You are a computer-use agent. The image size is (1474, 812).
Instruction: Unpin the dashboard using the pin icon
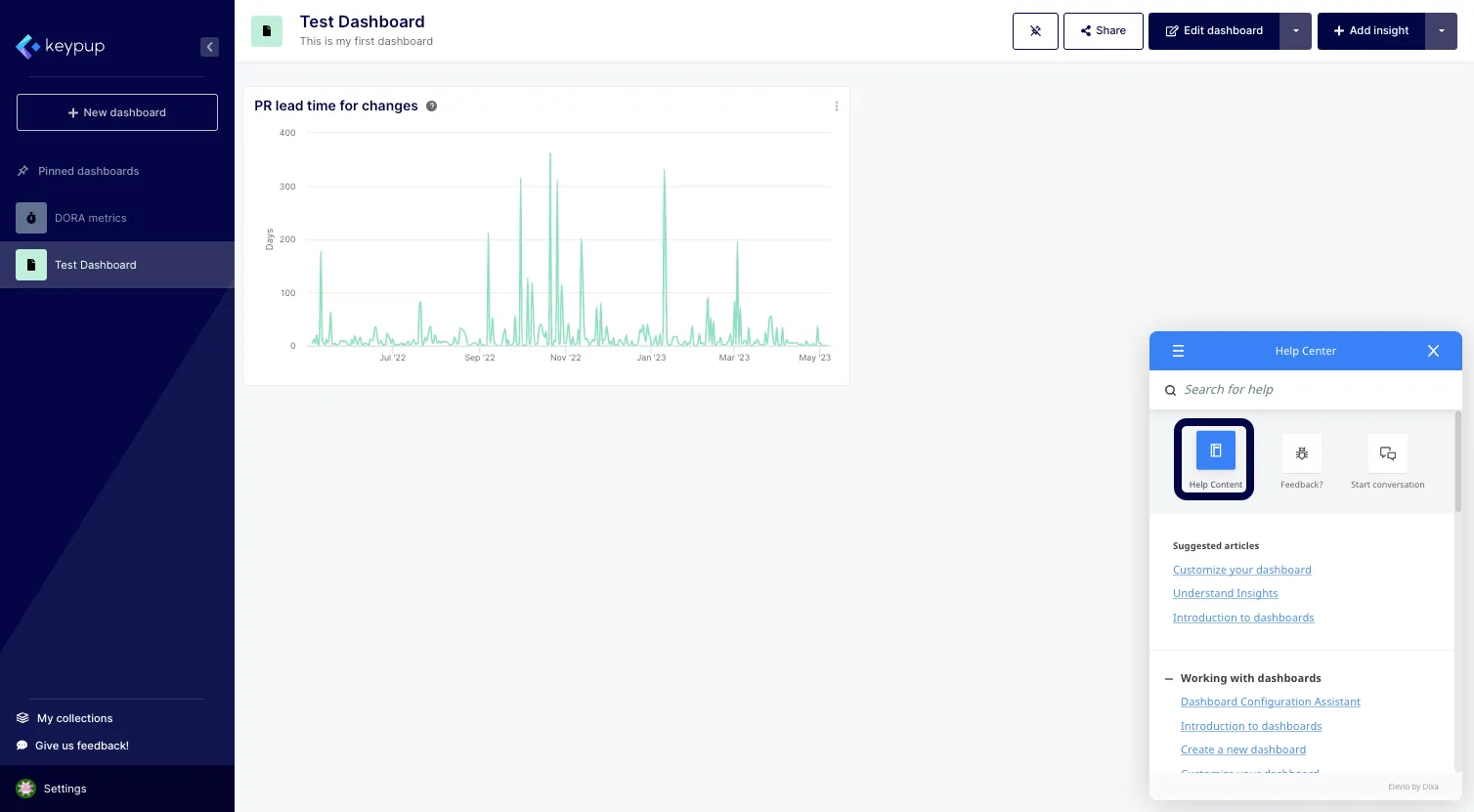[1035, 30]
